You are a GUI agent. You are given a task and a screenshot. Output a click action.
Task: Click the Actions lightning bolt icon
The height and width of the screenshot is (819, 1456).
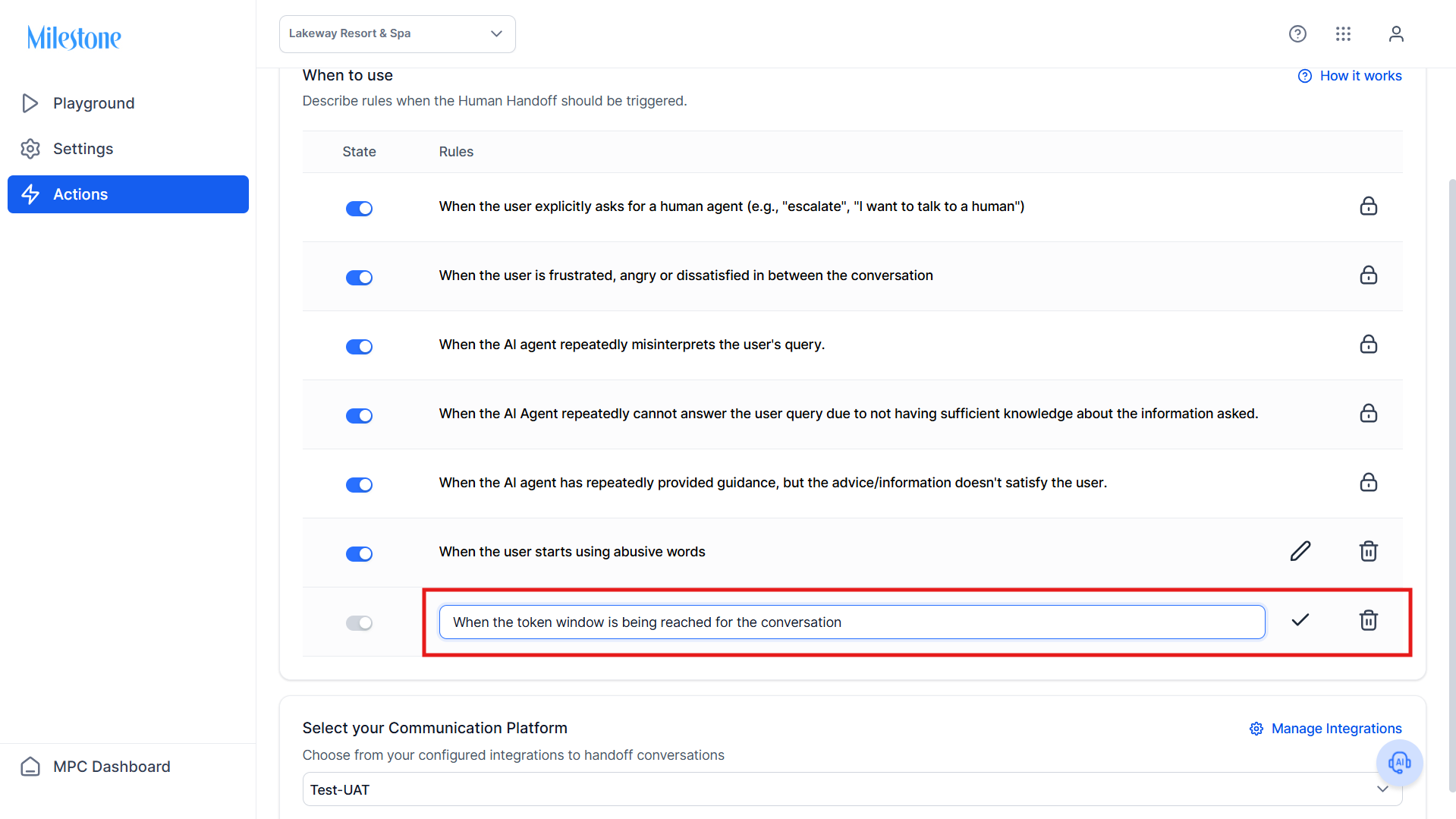(30, 194)
